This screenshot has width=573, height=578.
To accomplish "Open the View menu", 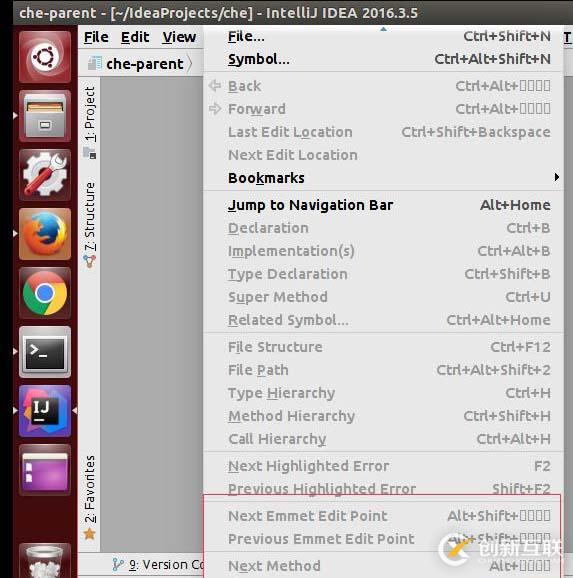I will 179,37.
